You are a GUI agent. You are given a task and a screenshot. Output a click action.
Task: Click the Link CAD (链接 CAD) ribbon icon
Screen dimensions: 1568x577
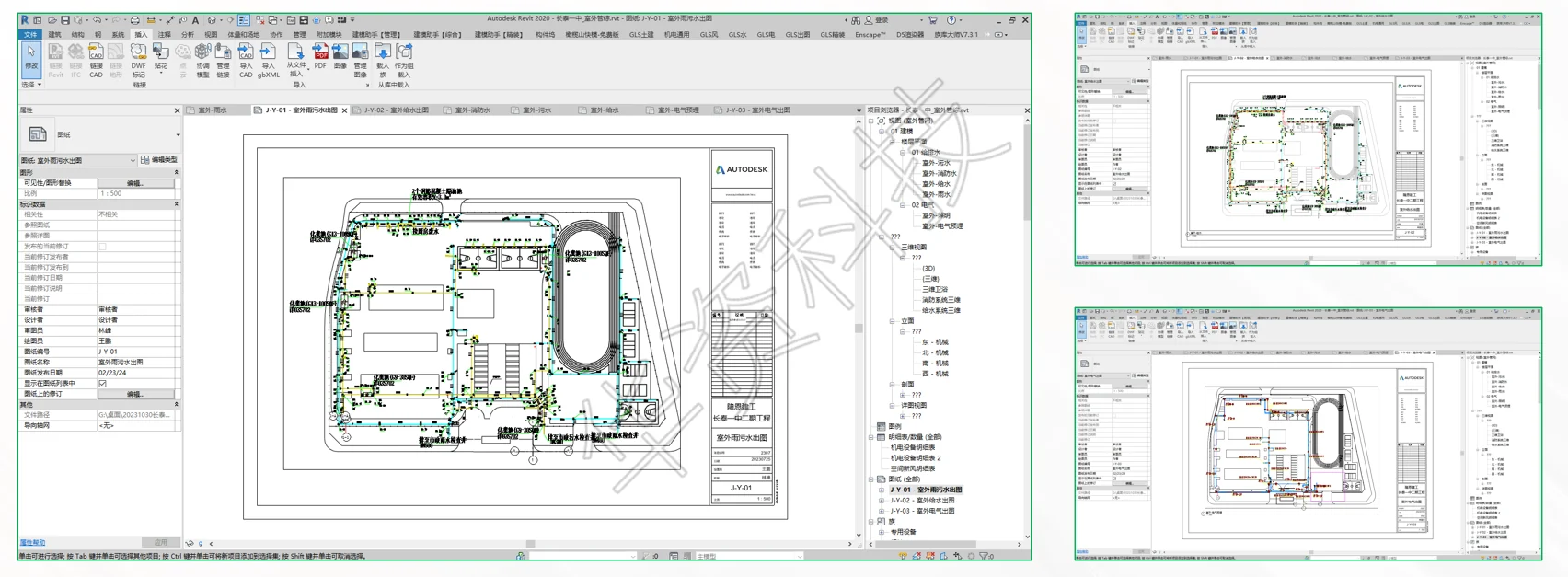96,60
